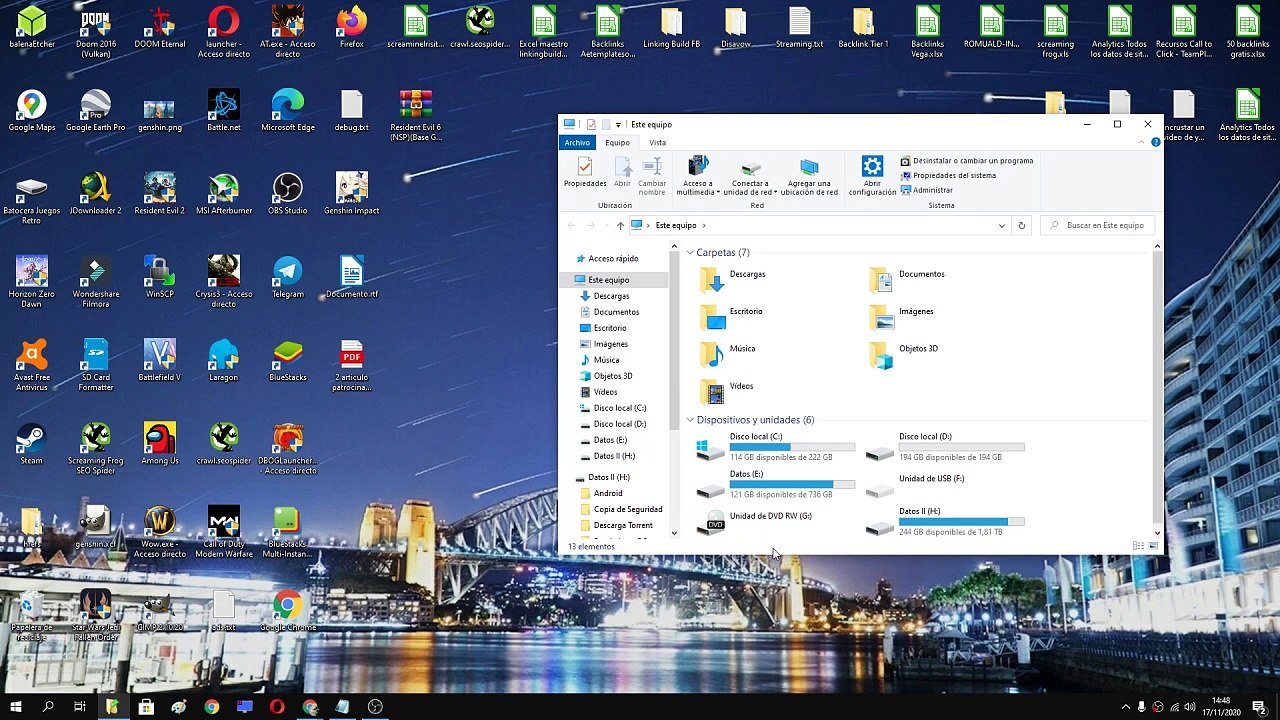The image size is (1280, 720).
Task: Open the Vista ribbon tab
Action: click(x=657, y=143)
